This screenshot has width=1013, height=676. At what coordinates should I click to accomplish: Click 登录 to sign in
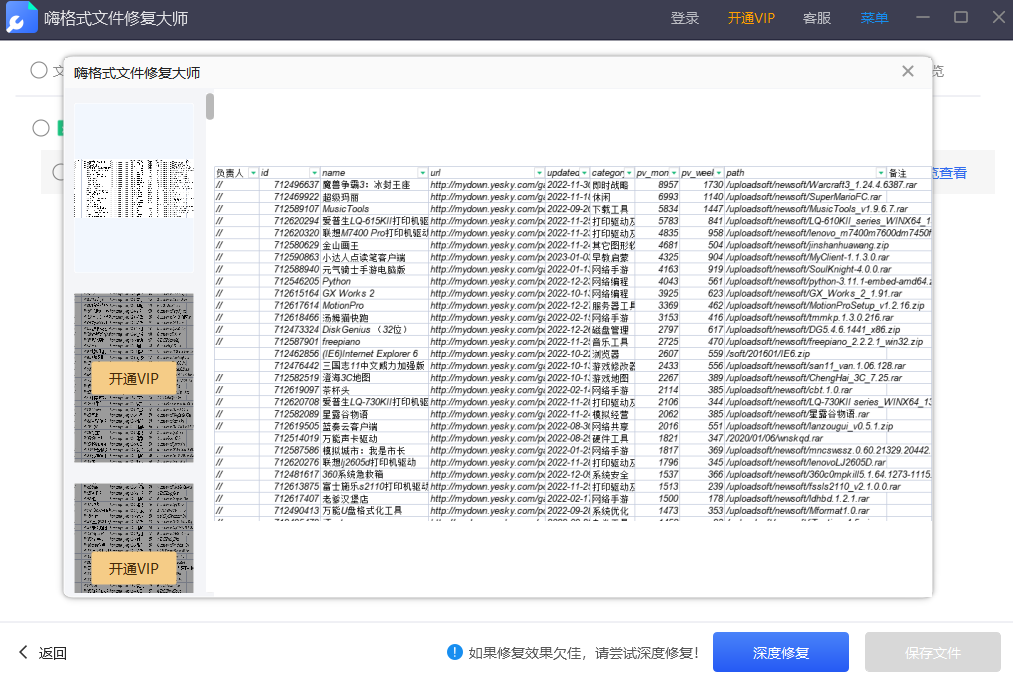click(x=685, y=18)
